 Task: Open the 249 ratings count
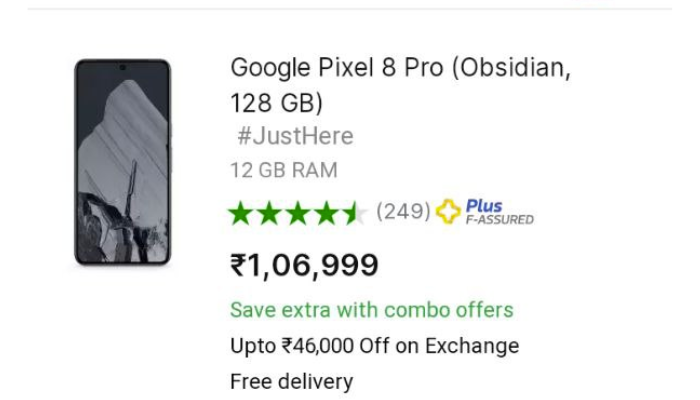(403, 211)
